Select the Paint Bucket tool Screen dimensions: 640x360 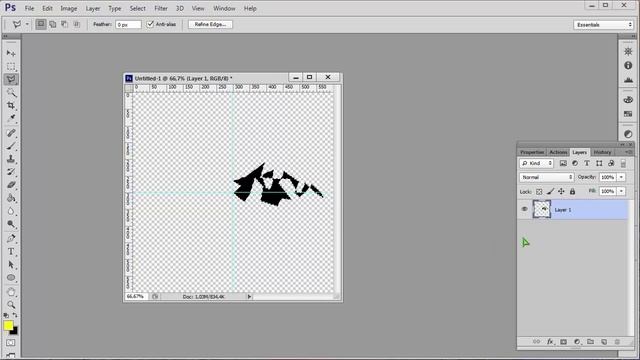(11, 198)
